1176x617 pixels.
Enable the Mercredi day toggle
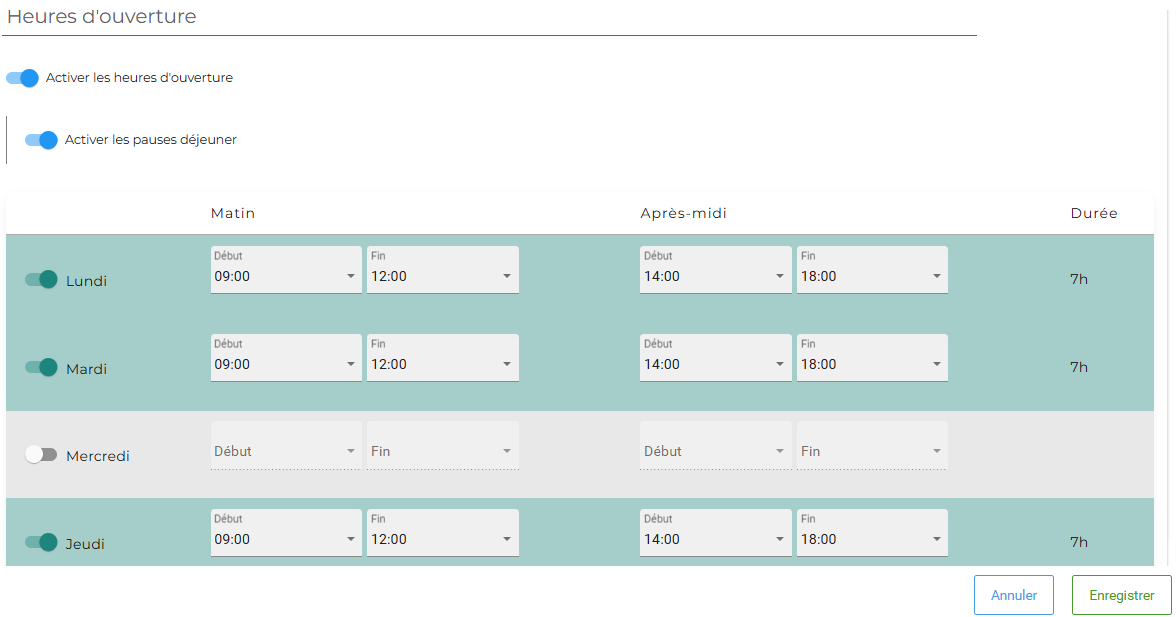(x=41, y=455)
